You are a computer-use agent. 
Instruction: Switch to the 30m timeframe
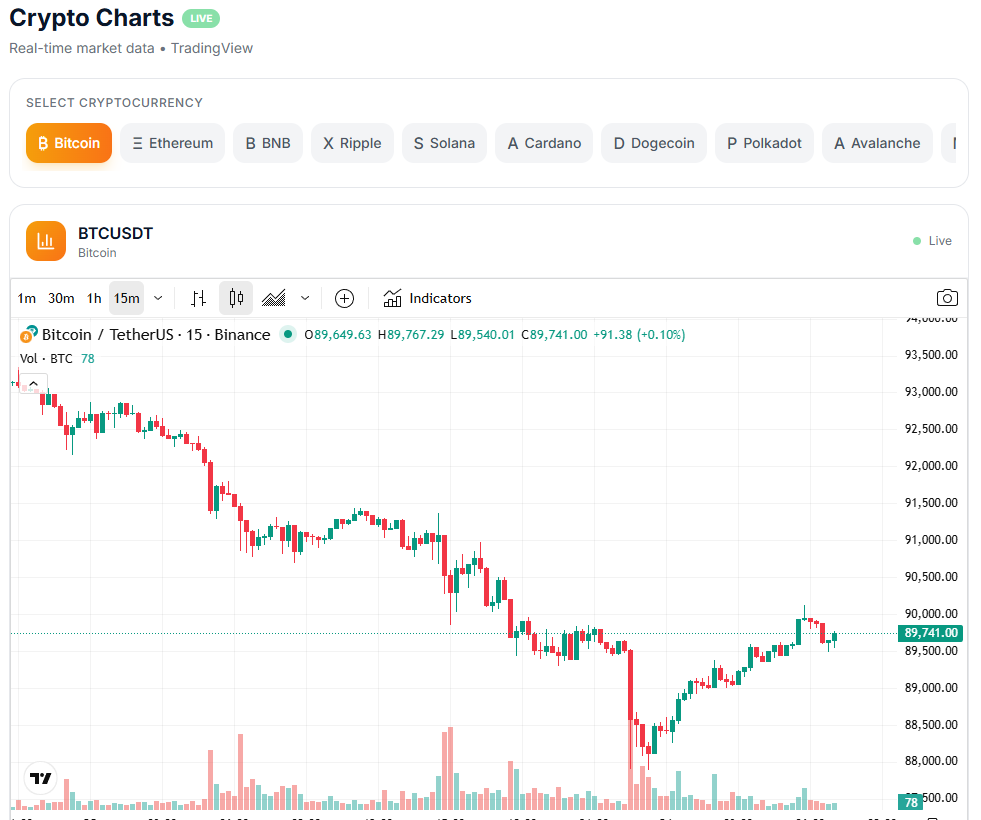(x=61, y=298)
